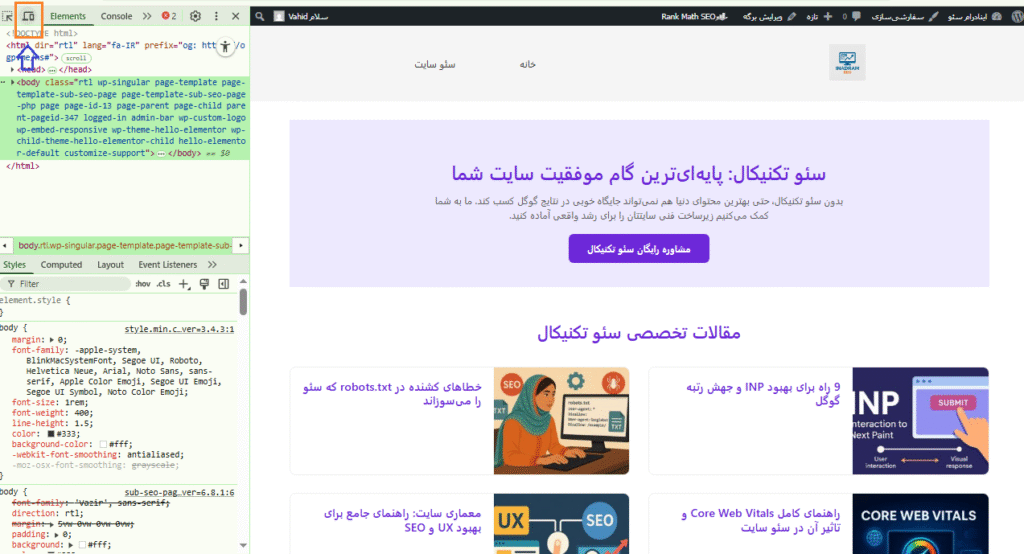Open the Core Web Vitals article title link
The height and width of the screenshot is (554, 1024).
[761, 521]
